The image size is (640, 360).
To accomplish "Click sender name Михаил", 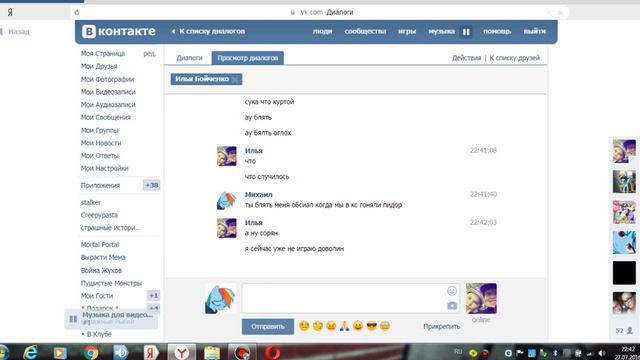I will 258,195.
